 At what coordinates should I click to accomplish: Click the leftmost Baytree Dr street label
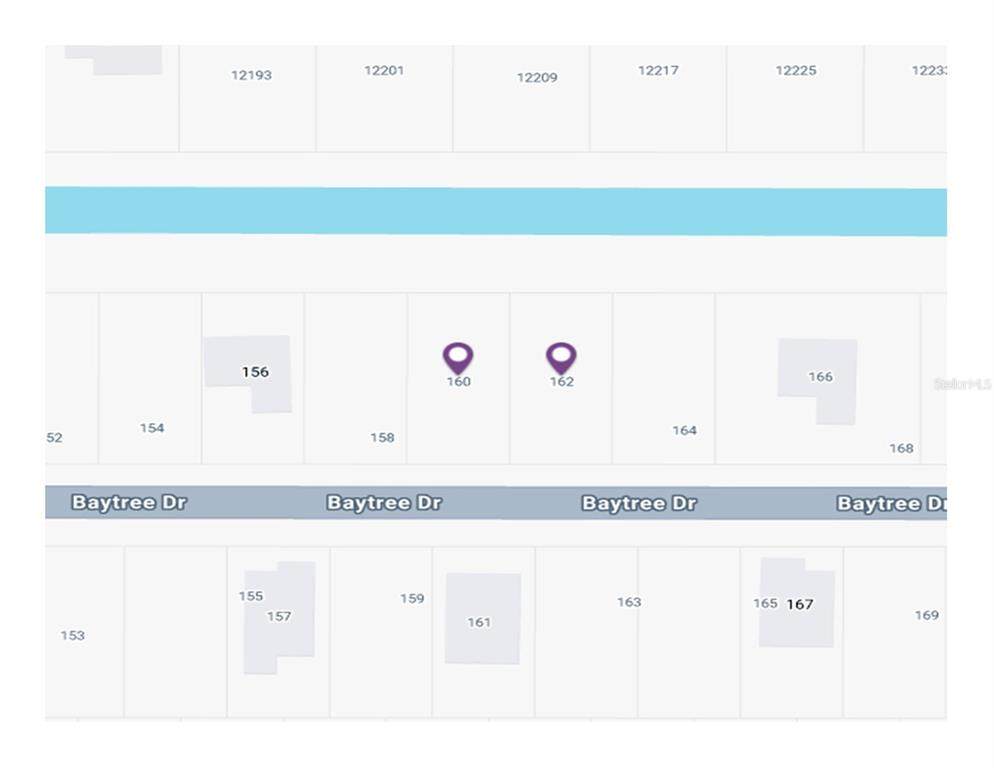(129, 502)
